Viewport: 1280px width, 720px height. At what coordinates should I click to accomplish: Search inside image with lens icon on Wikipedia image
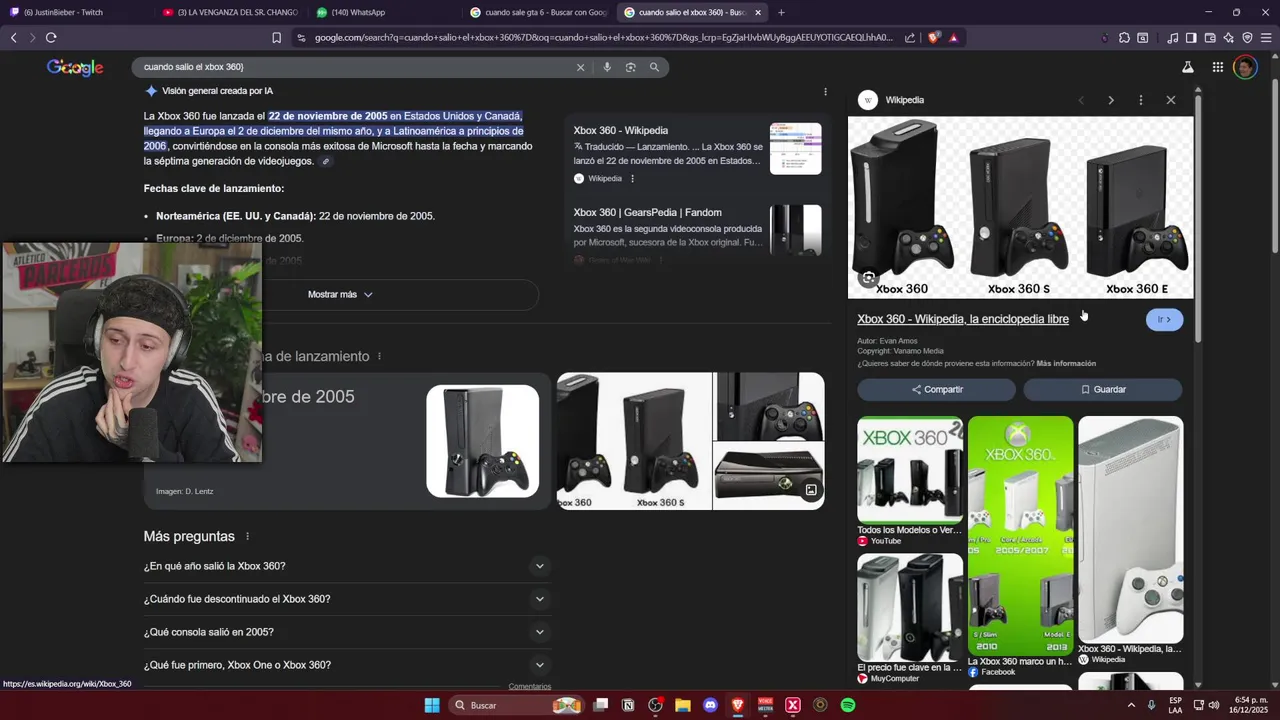869,278
